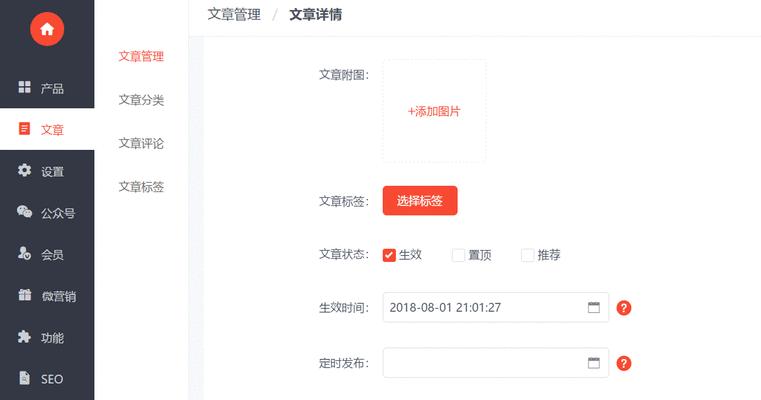Click the 文章状态 label

pos(344,254)
